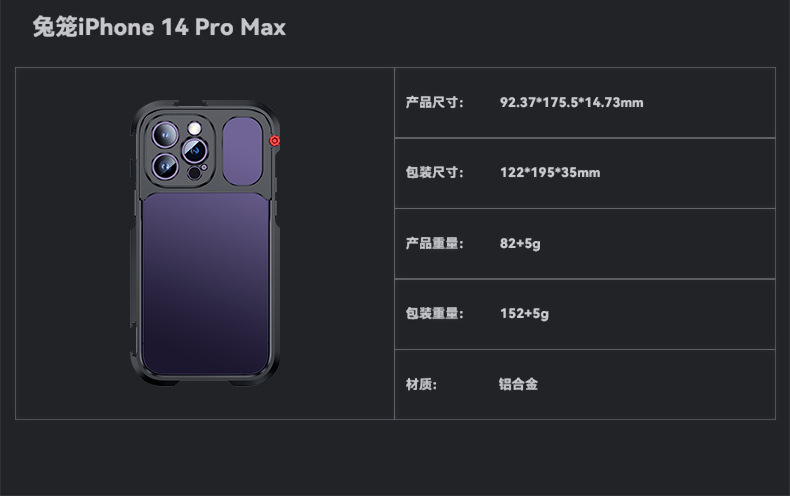Click the bottom-left camera lens
This screenshot has width=790, height=496.
(165, 166)
